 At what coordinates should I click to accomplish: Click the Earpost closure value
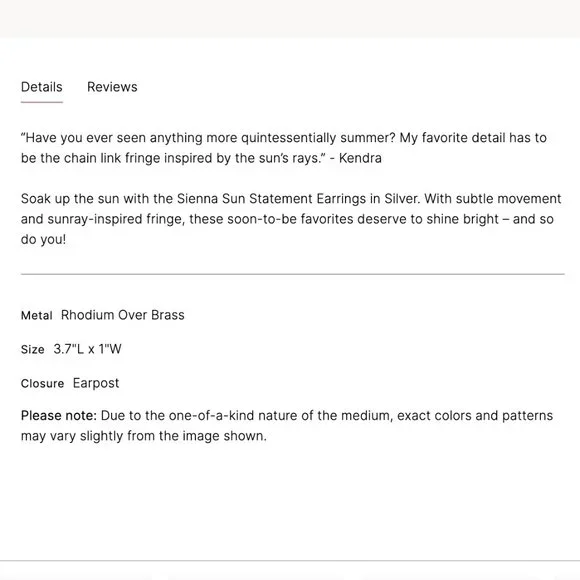coord(96,383)
